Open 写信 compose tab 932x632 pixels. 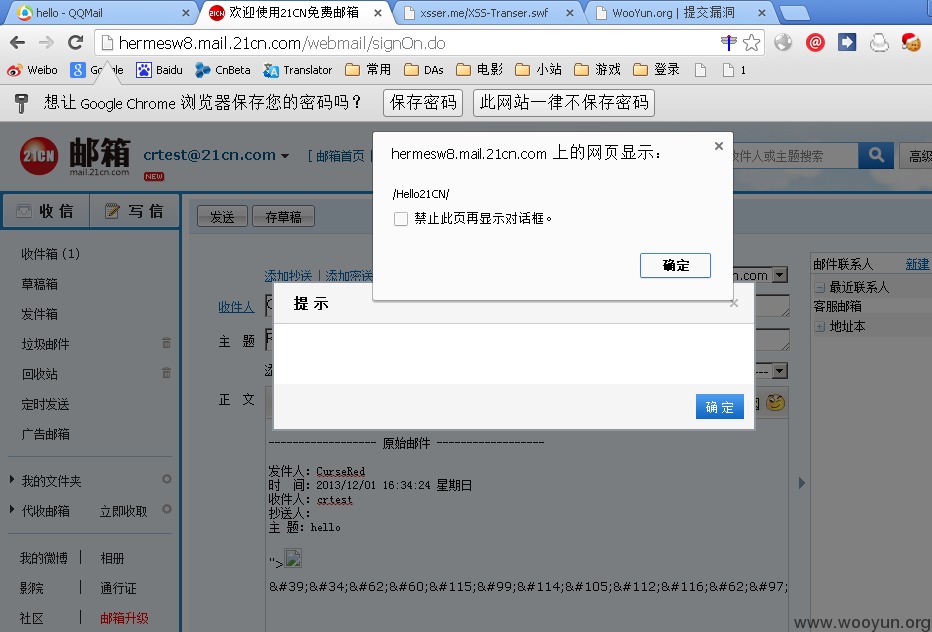pos(134,211)
